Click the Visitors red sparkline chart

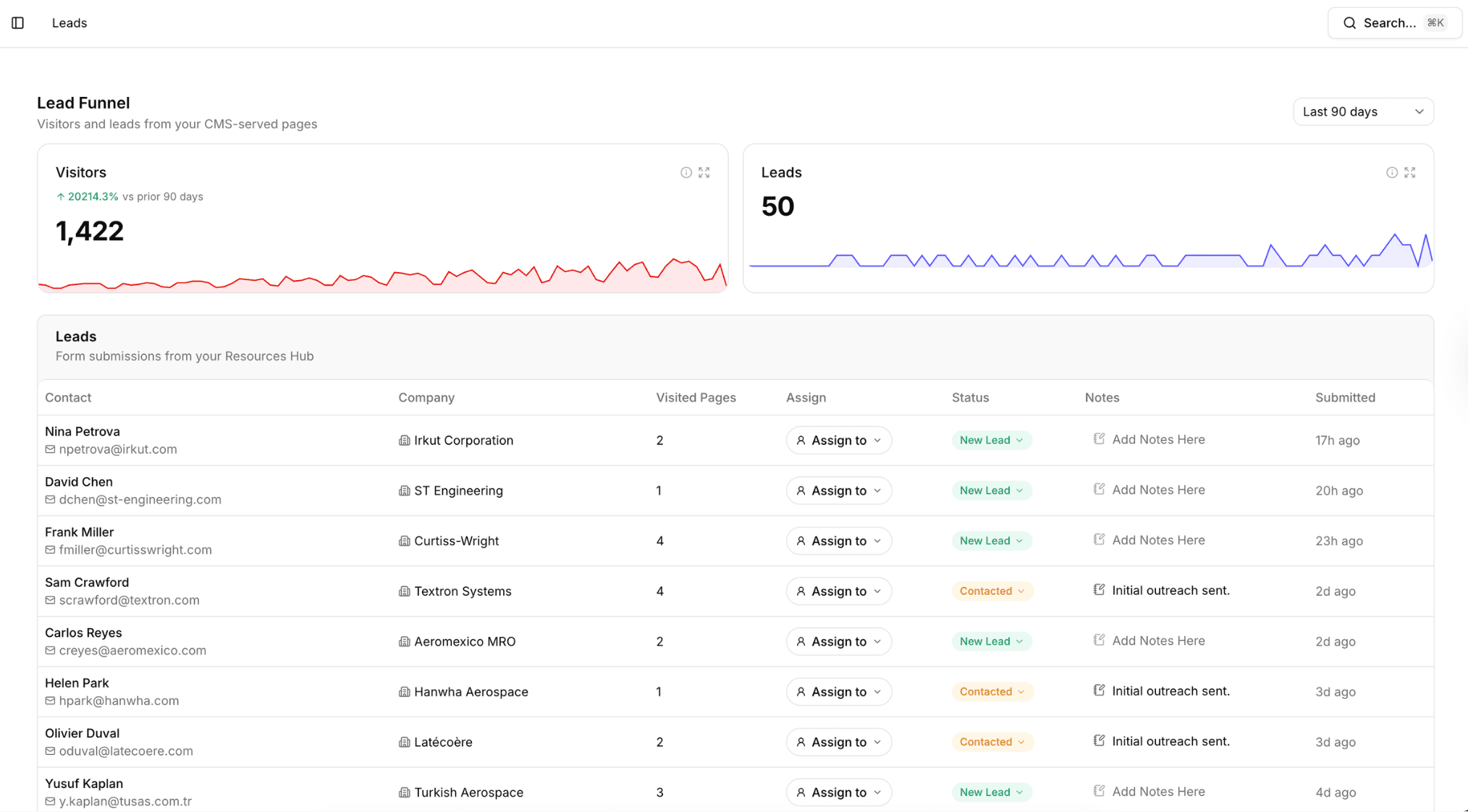click(x=383, y=274)
